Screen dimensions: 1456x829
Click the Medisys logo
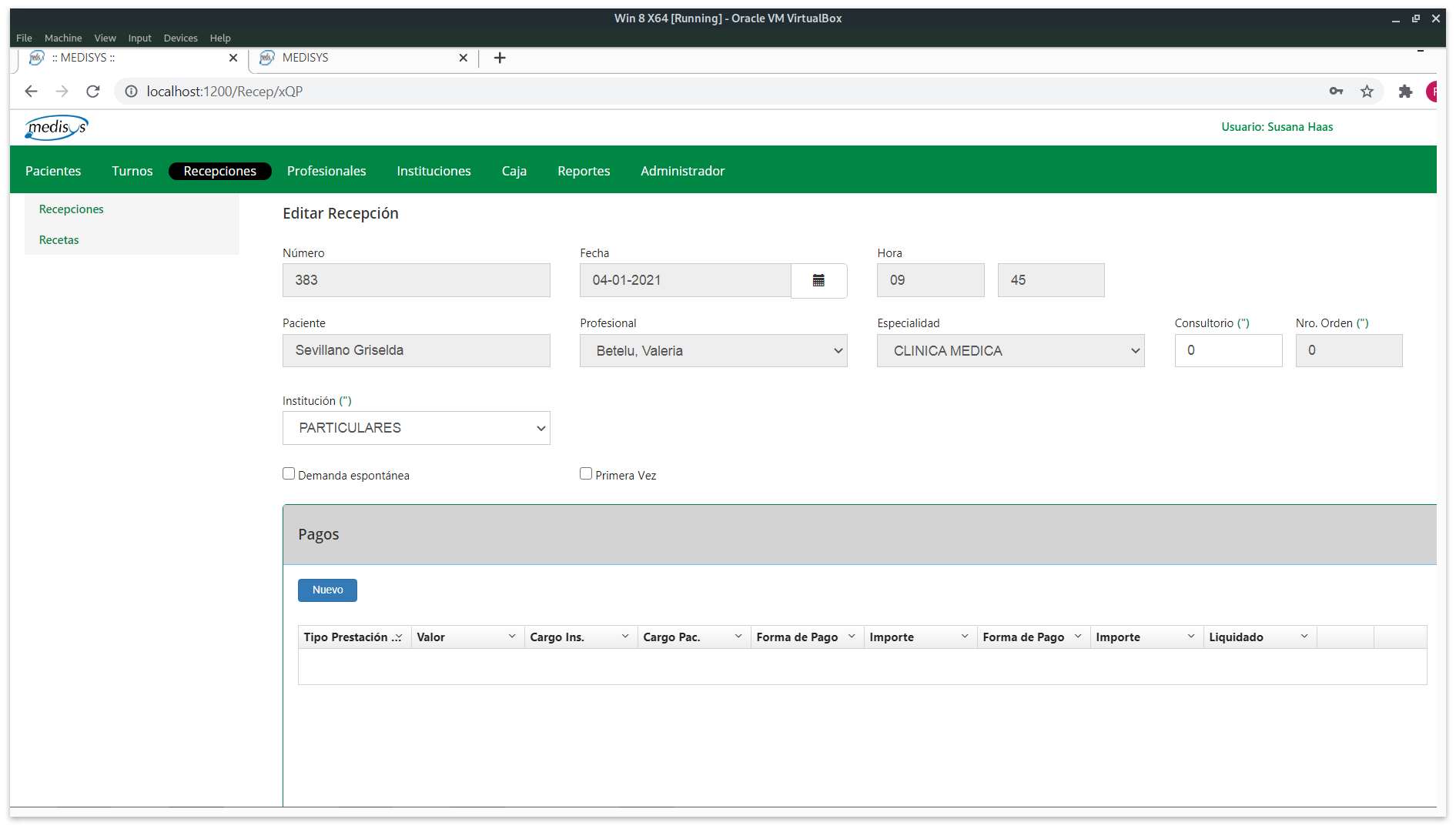click(x=56, y=127)
